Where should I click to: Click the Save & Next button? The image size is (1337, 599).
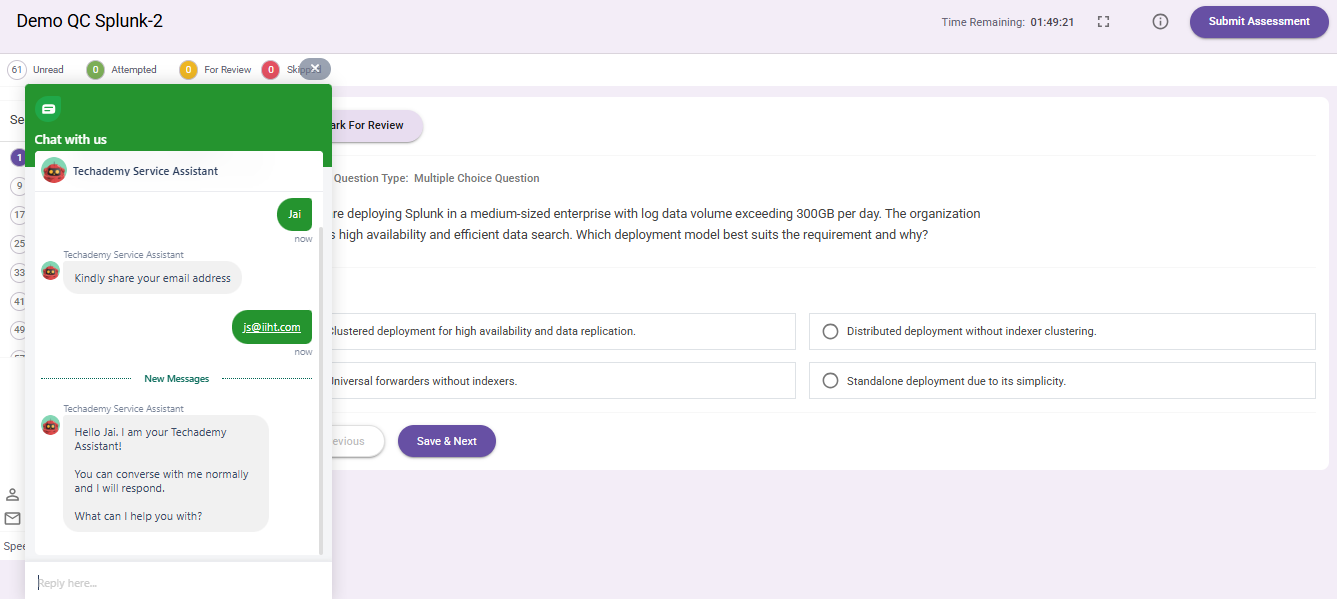click(x=446, y=441)
